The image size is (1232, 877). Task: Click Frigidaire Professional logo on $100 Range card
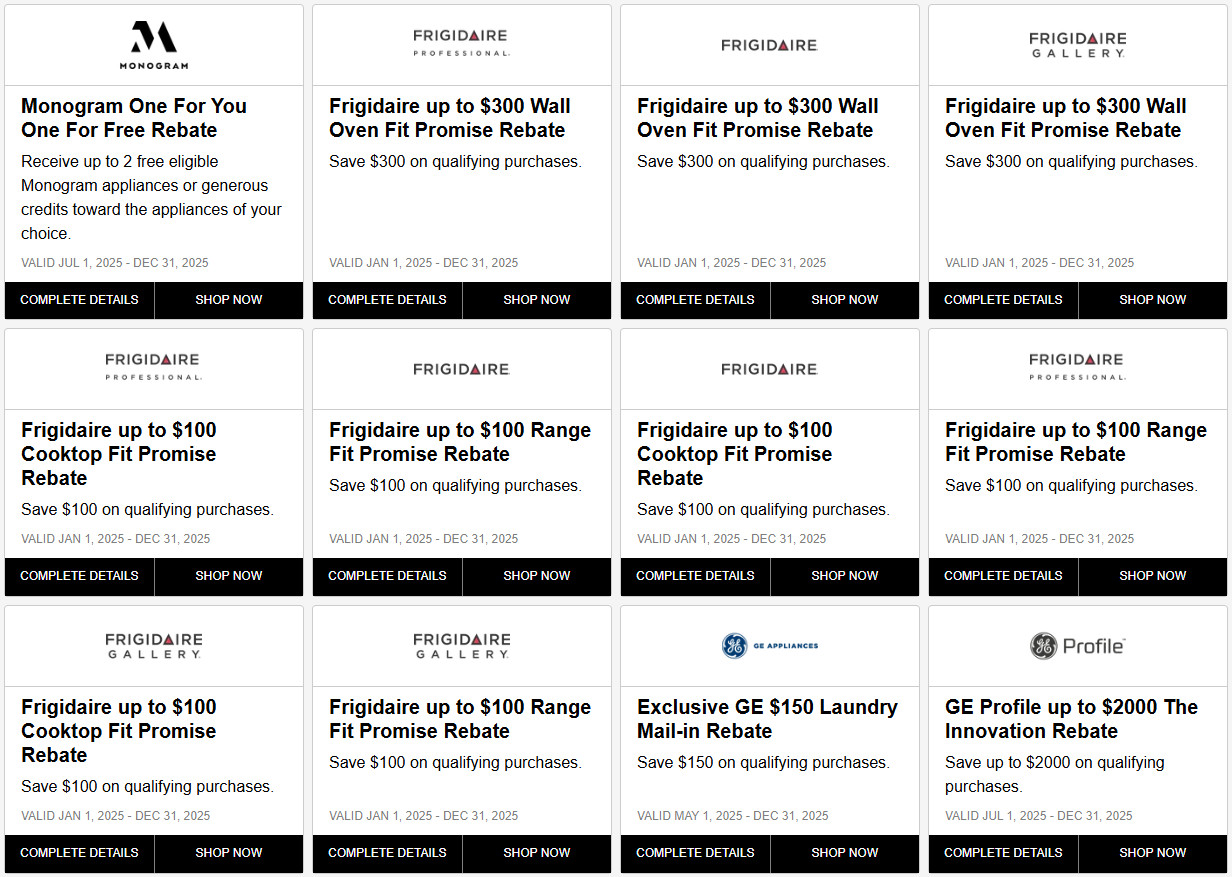tap(1077, 367)
